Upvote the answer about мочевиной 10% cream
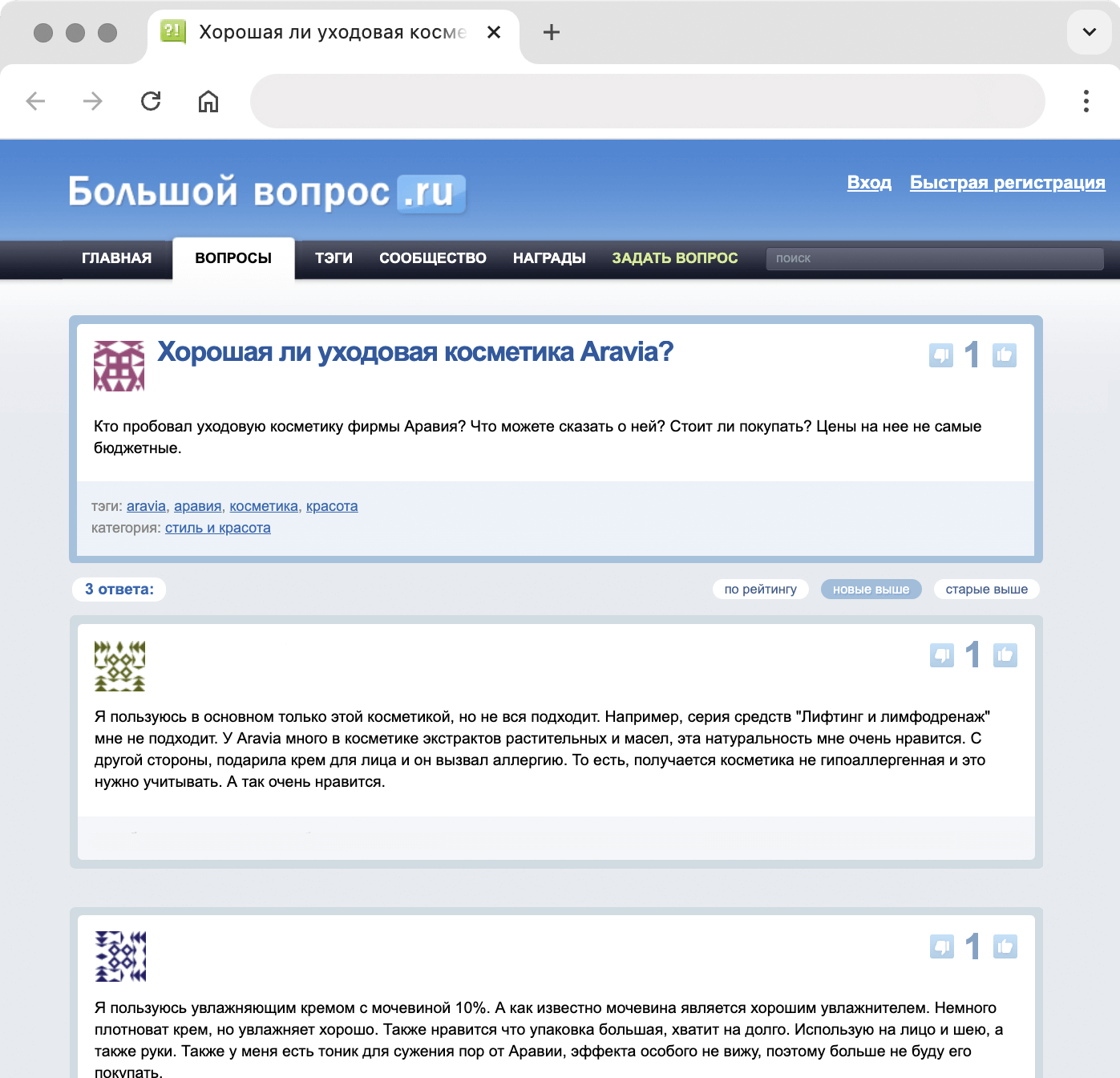 coord(1005,946)
